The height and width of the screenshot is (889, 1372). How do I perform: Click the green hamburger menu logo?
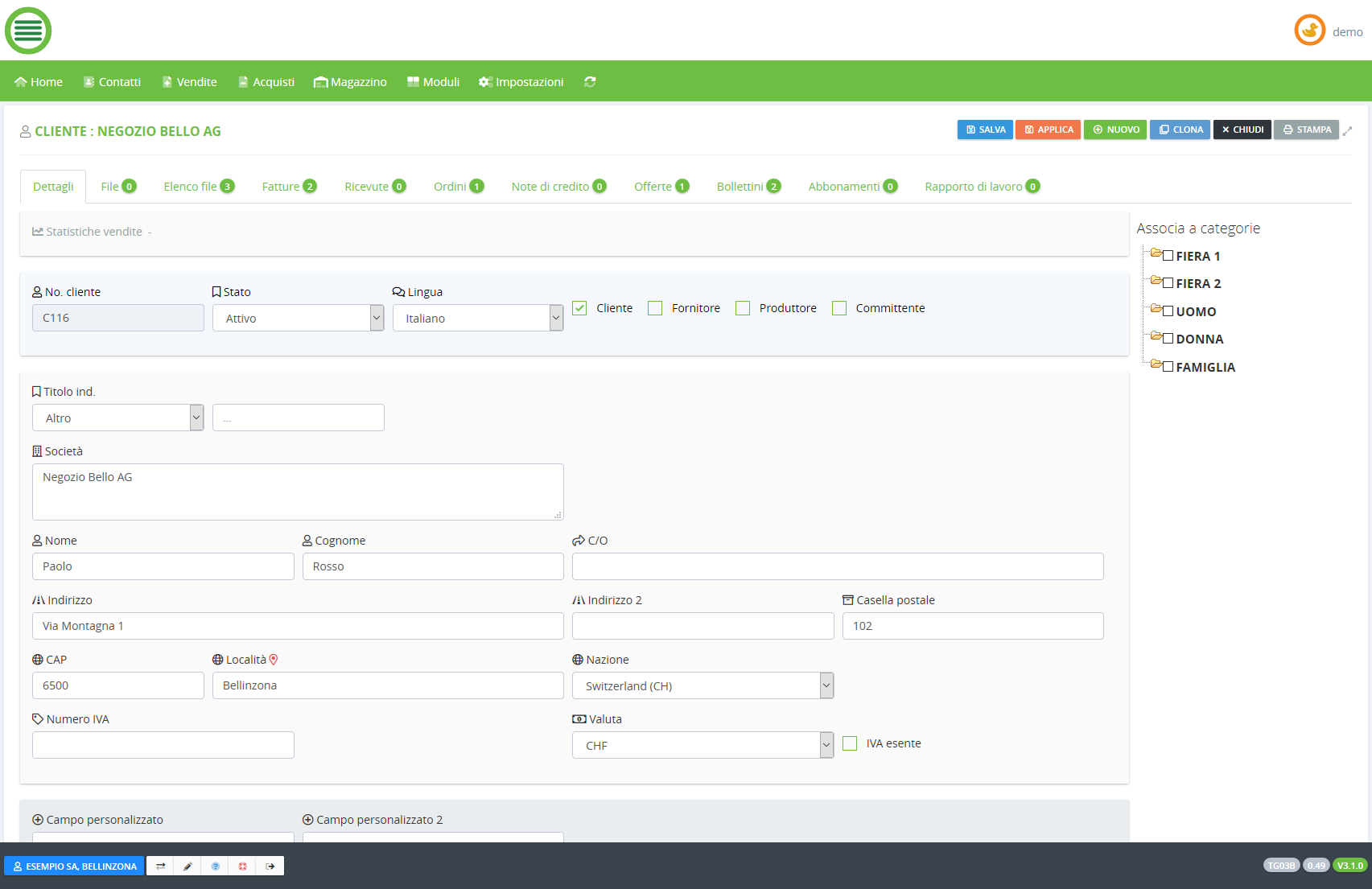coord(28,31)
